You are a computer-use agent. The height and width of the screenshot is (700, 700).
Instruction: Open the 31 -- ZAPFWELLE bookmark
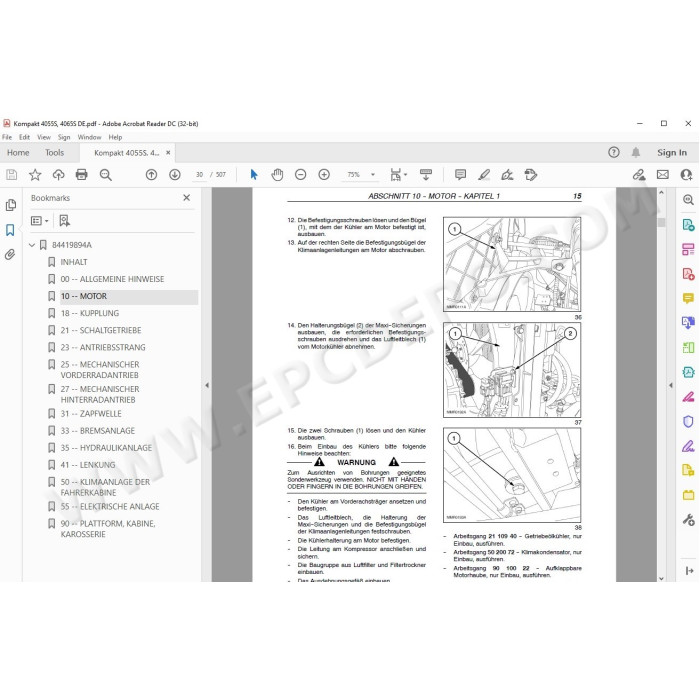[x=91, y=413]
